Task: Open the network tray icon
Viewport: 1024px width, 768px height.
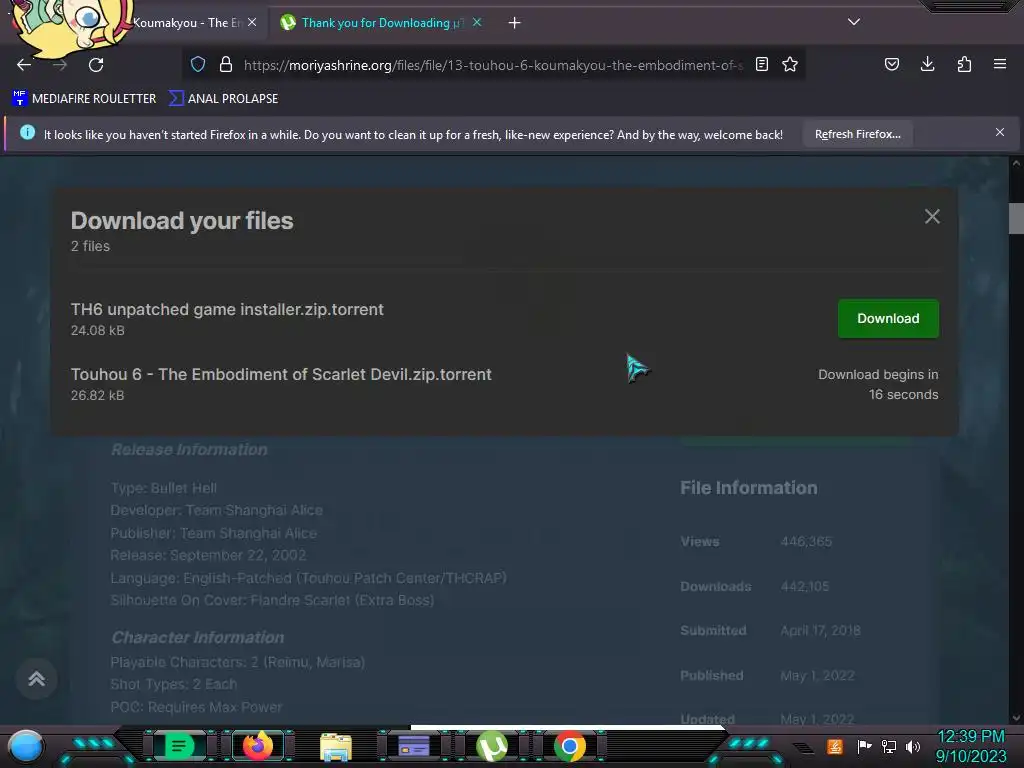Action: [888, 746]
